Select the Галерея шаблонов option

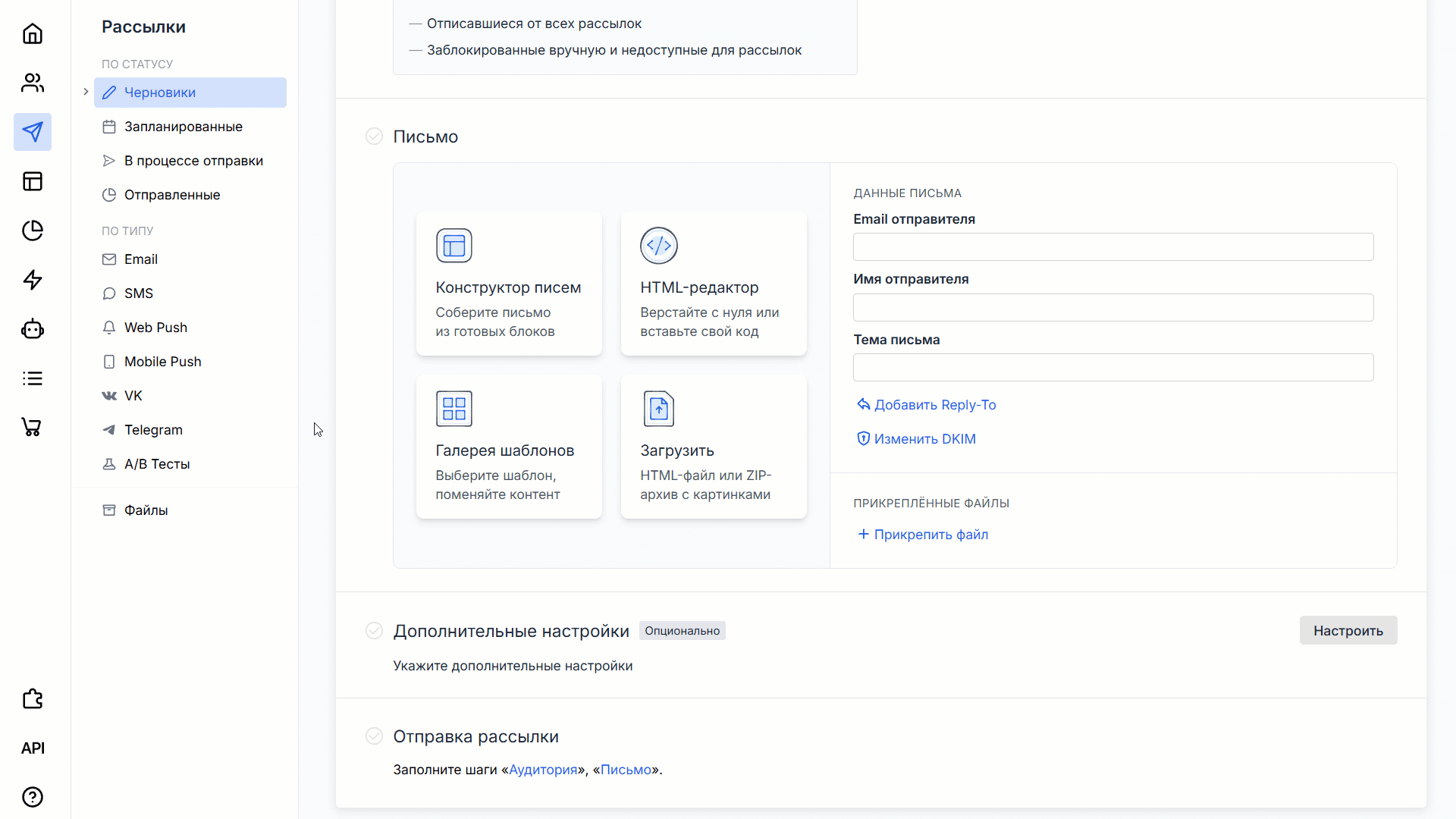[508, 446]
